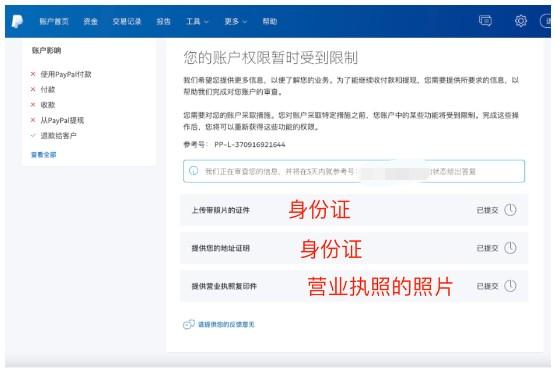Open the 资金 navigation item
The height and width of the screenshot is (368, 555).
[90, 21]
